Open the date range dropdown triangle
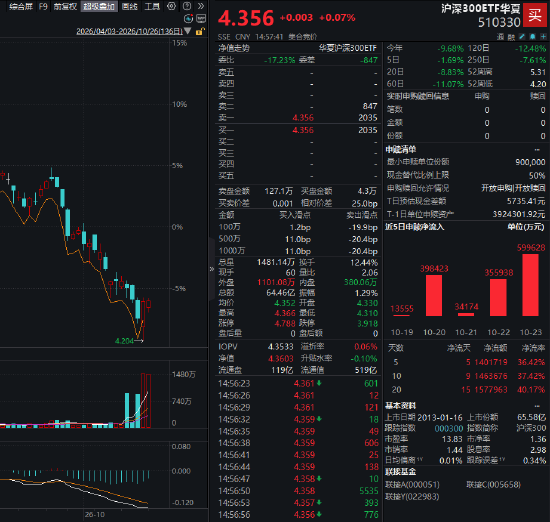 pyautogui.click(x=188, y=31)
